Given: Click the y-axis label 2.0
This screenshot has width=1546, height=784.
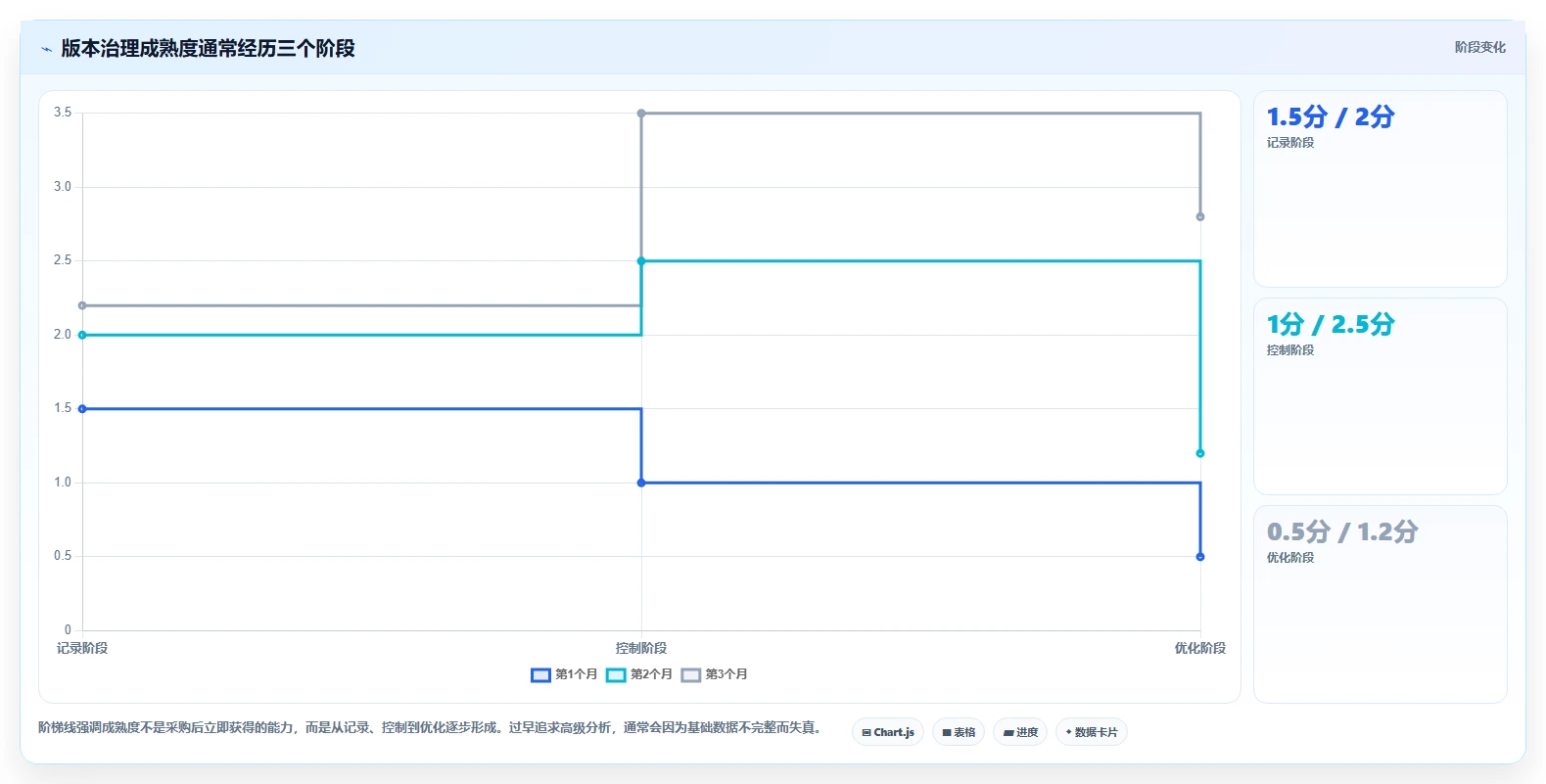Looking at the screenshot, I should [63, 335].
